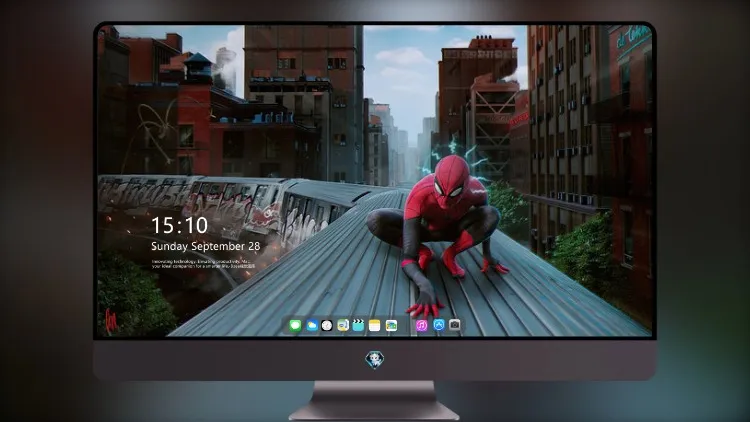Launch the Weather app from the dock
The height and width of the screenshot is (422, 750).
(x=311, y=326)
